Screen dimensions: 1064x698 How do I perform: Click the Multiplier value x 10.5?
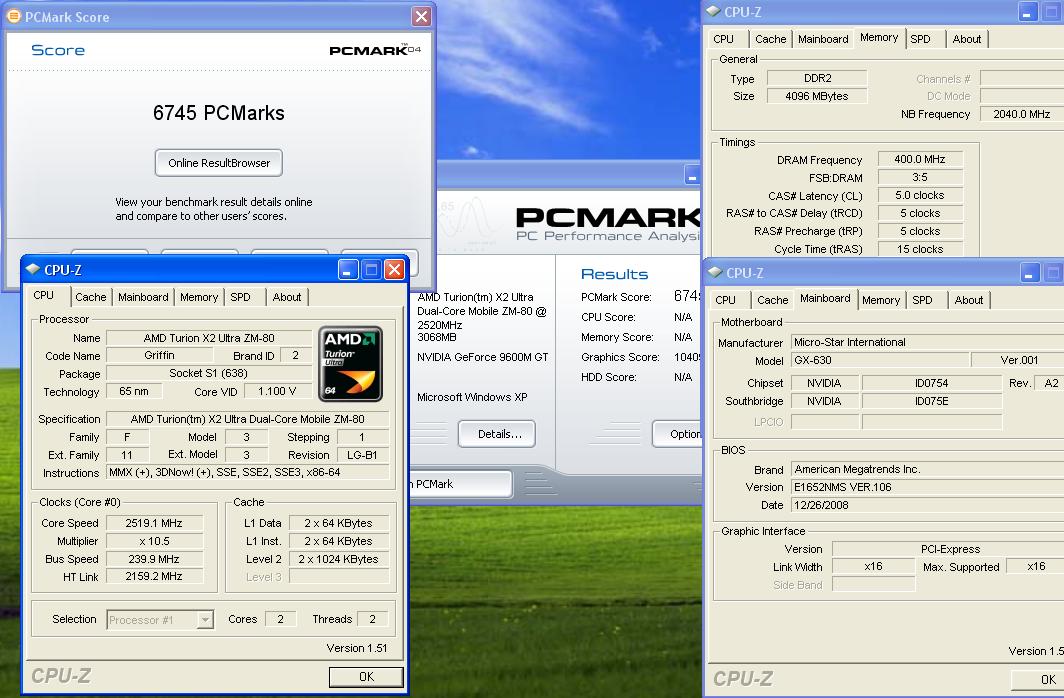point(154,541)
